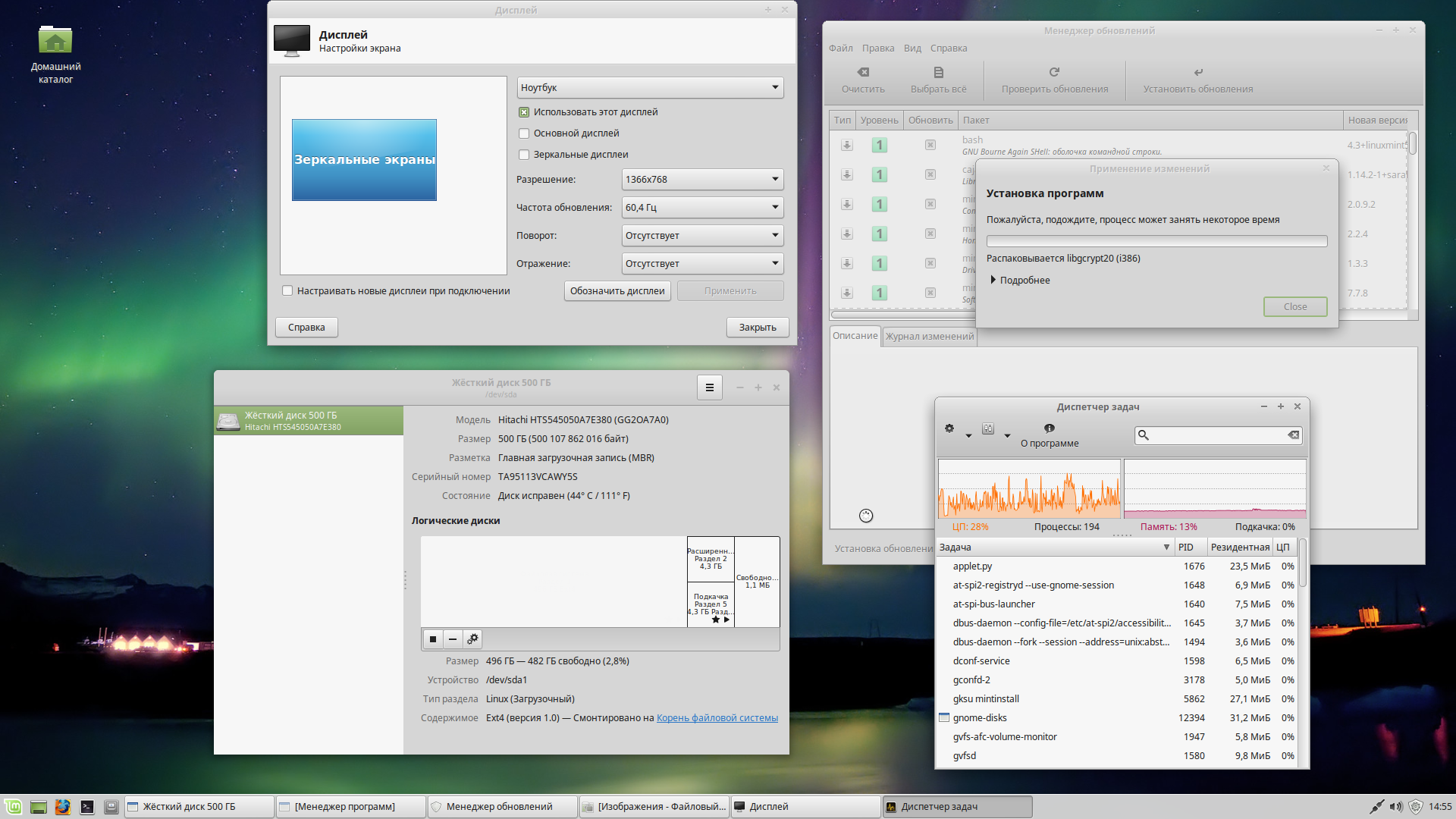Click the Проверить обновления refresh icon
This screenshot has width=1456, height=819.
coord(1054,71)
